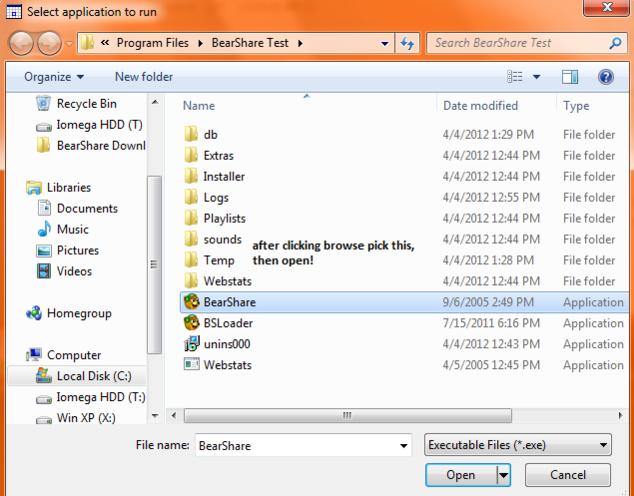Expand the view options dropdown arrow
The height and width of the screenshot is (496, 634).
pos(536,77)
